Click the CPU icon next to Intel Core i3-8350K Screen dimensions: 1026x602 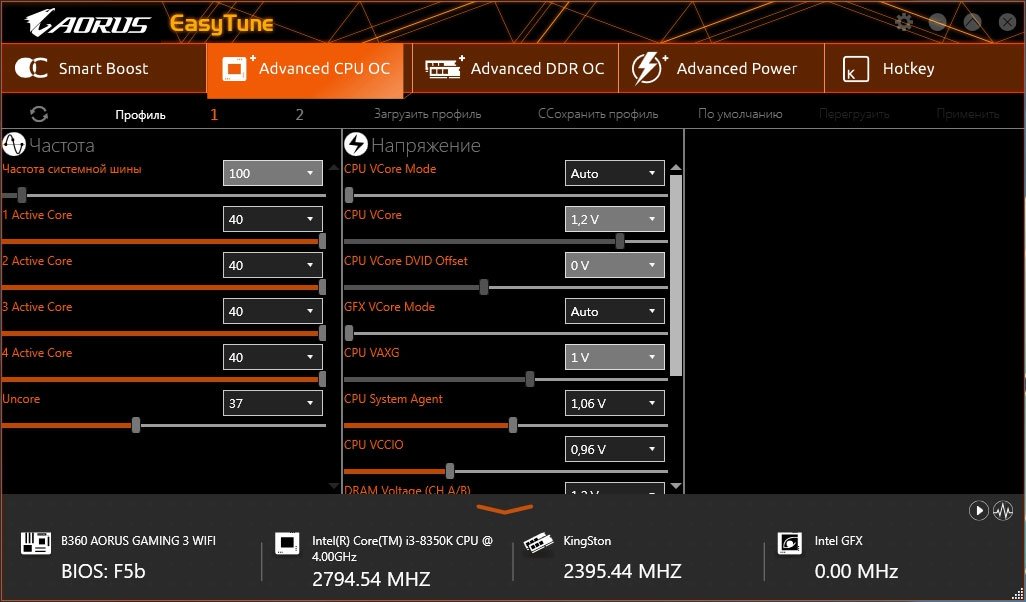tap(287, 543)
